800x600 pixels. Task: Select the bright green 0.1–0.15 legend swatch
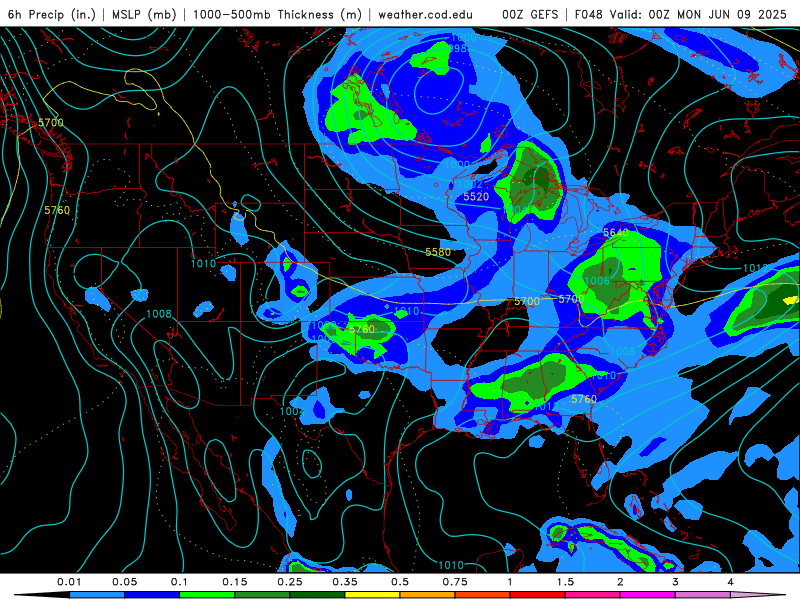point(207,595)
